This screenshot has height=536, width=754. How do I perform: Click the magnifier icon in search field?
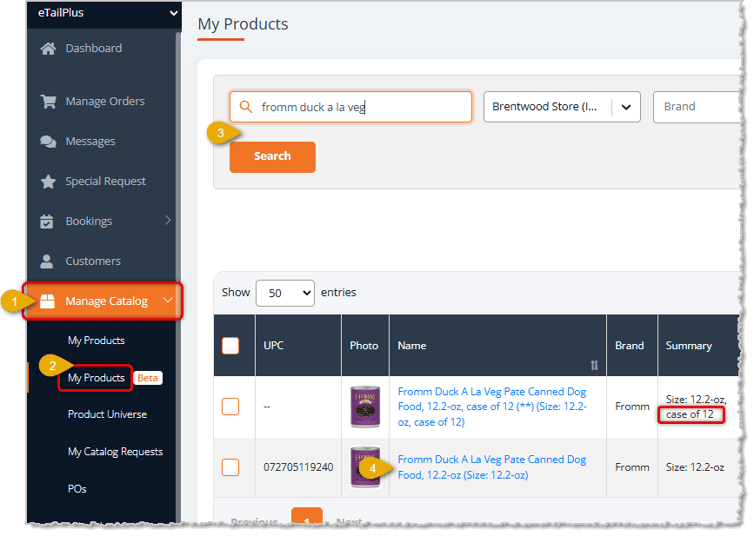tap(246, 107)
